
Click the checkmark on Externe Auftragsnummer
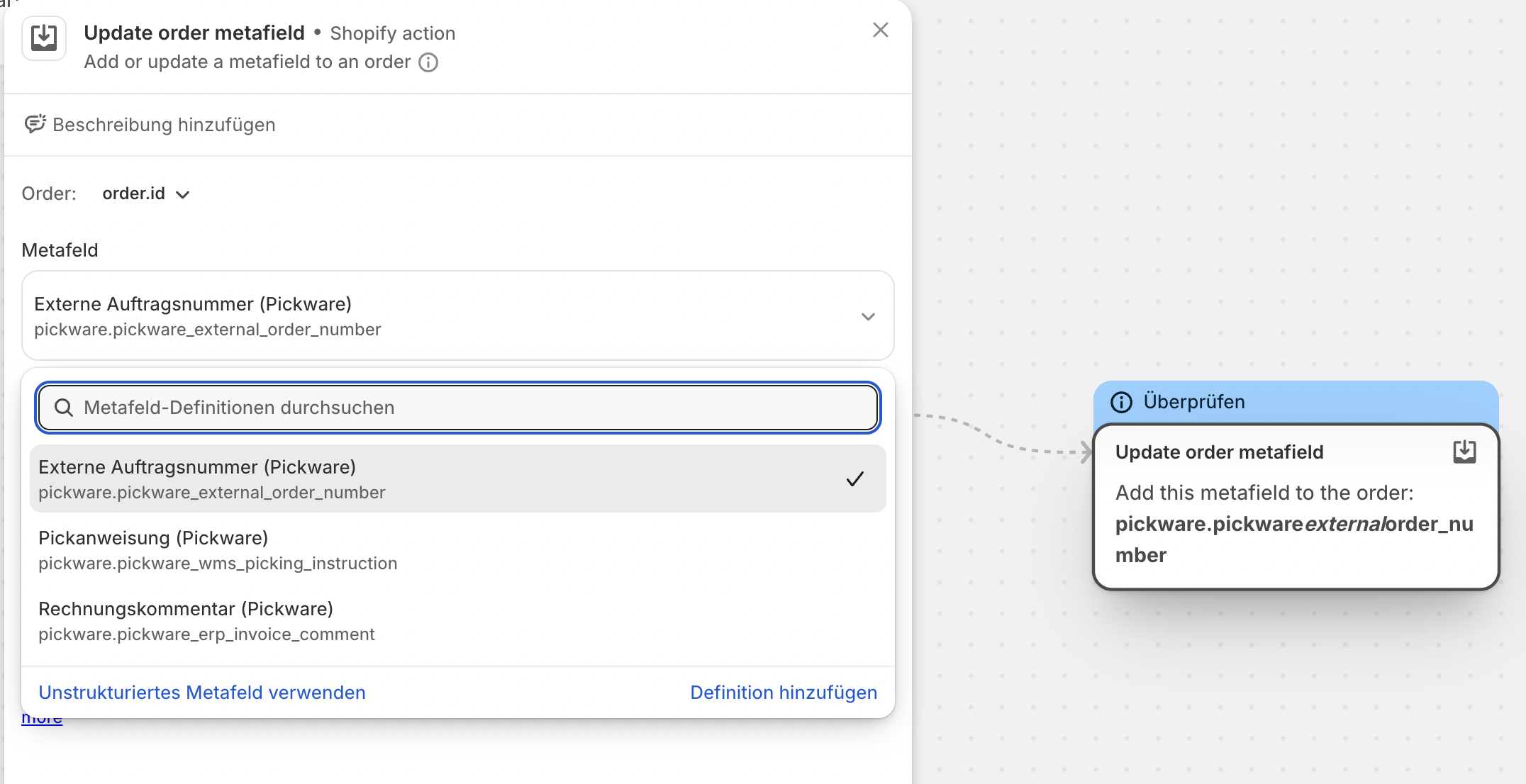click(855, 479)
